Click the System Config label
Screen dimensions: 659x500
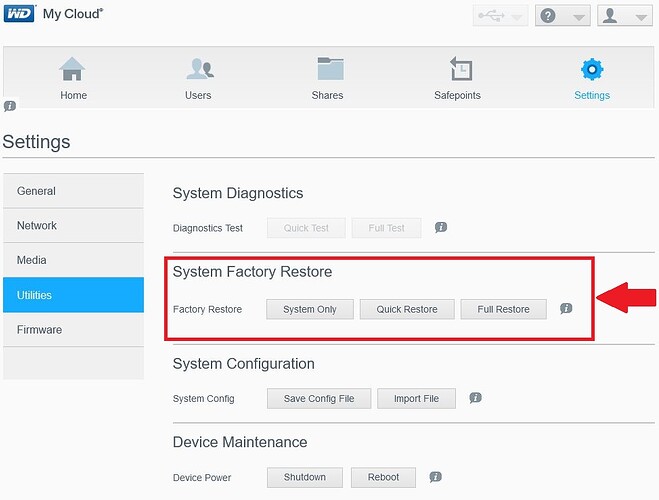(204, 399)
